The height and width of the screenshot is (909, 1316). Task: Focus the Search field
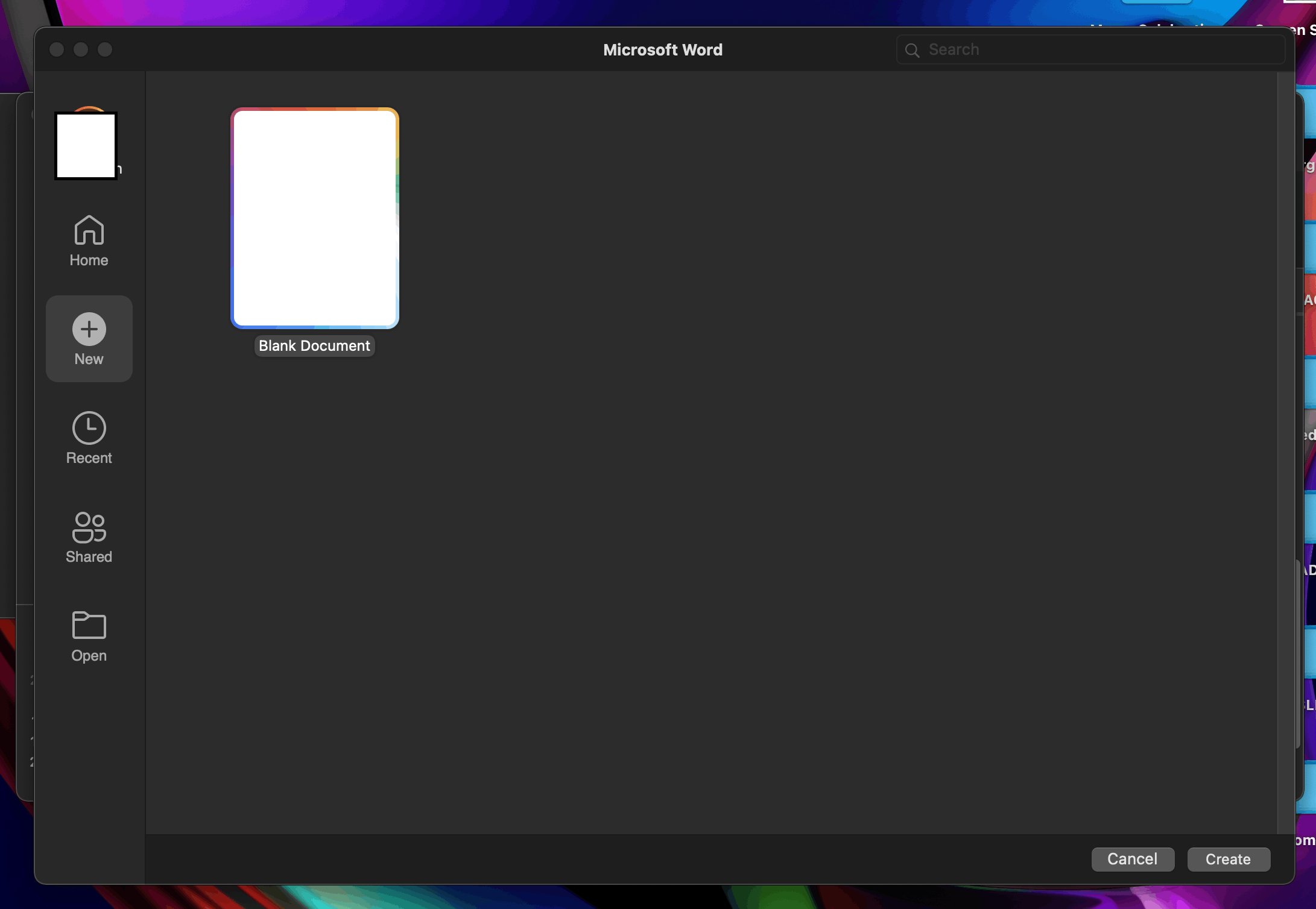1090,49
